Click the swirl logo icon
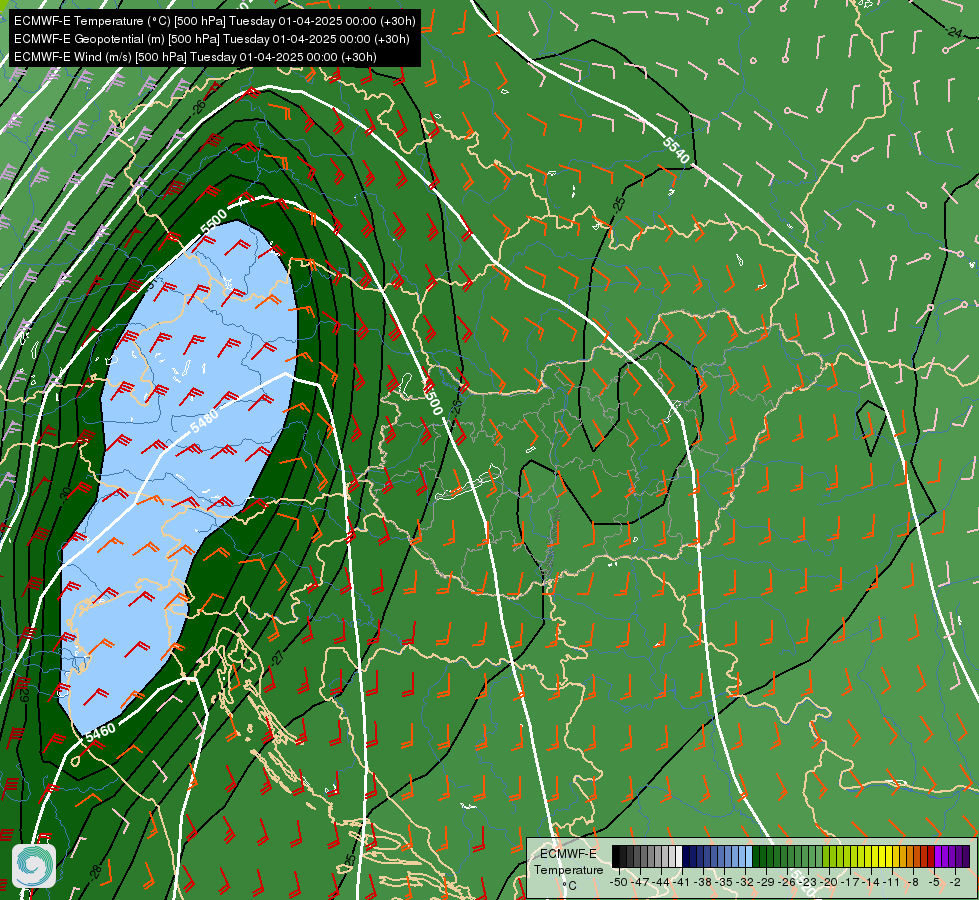 pyautogui.click(x=34, y=866)
